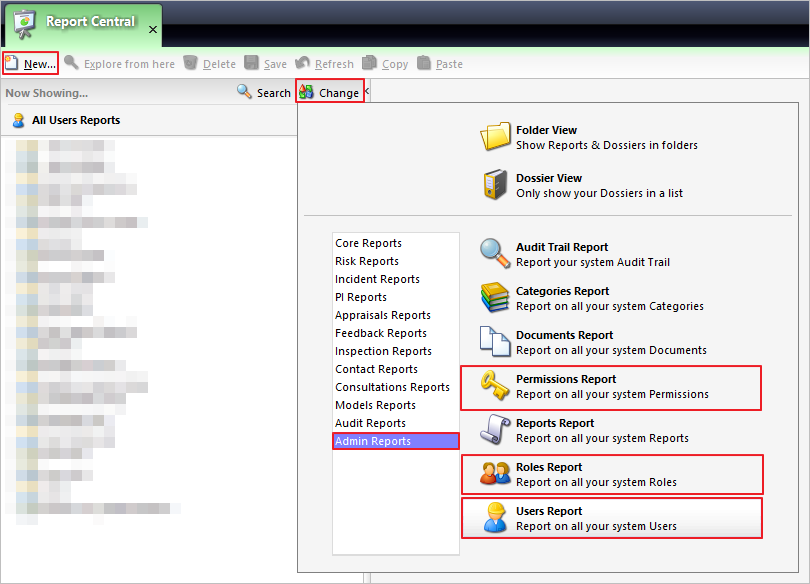Click 'Report on all your system Roles' text
The image size is (810, 584).
pos(596,482)
